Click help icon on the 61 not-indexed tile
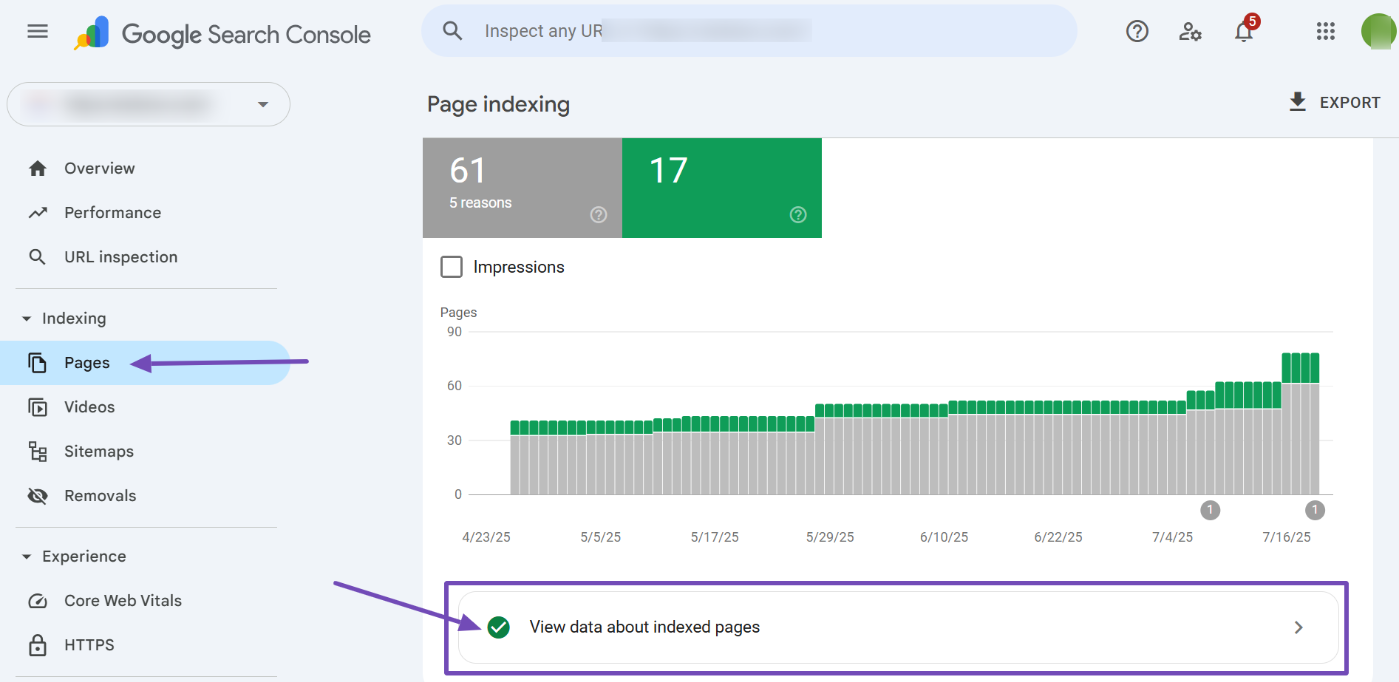This screenshot has height=682, width=1399. [x=598, y=214]
